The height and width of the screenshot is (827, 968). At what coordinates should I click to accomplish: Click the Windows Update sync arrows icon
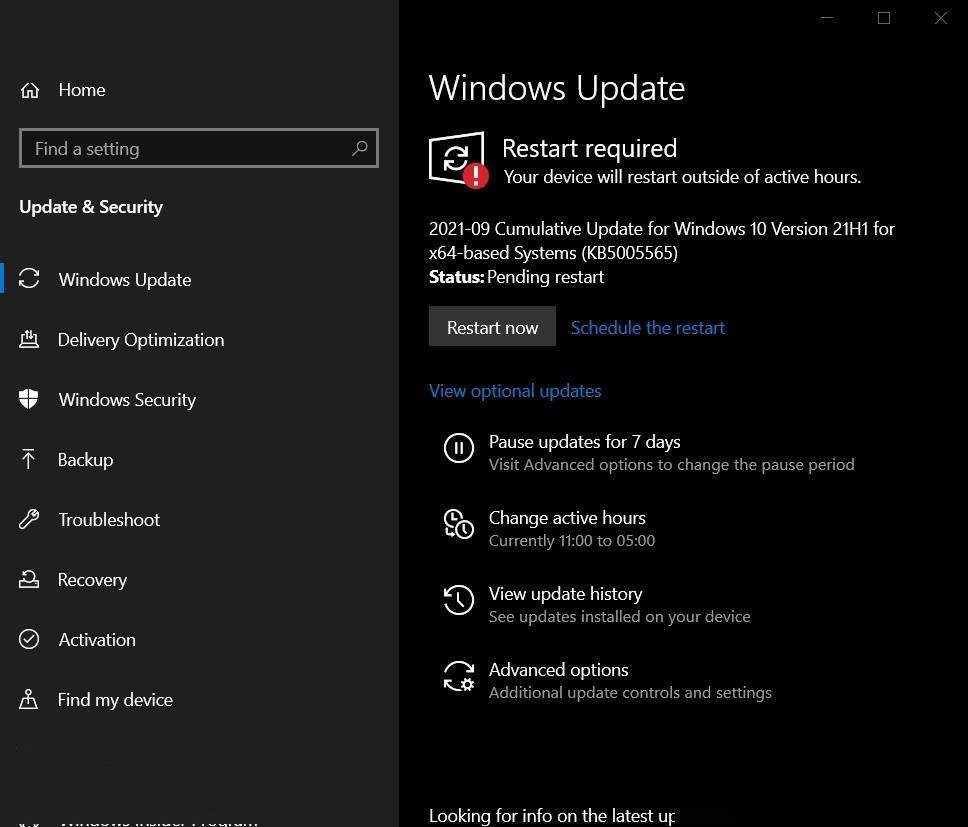(29, 278)
